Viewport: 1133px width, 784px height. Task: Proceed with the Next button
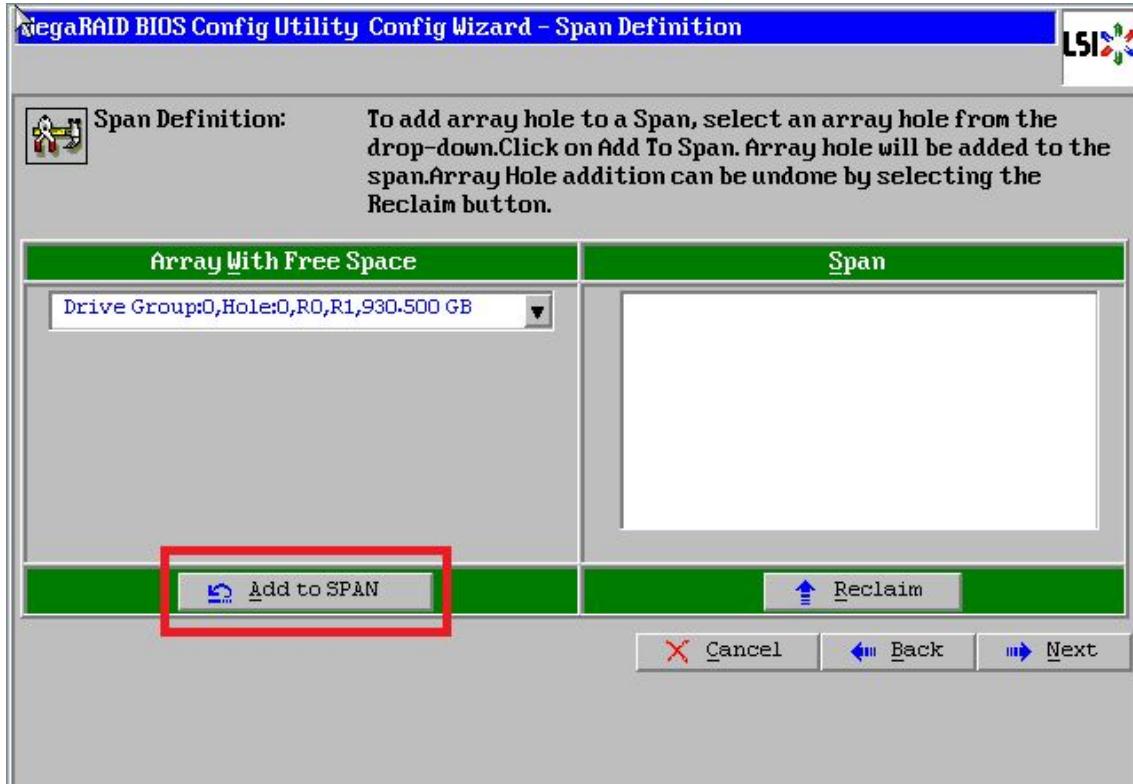click(x=1053, y=651)
